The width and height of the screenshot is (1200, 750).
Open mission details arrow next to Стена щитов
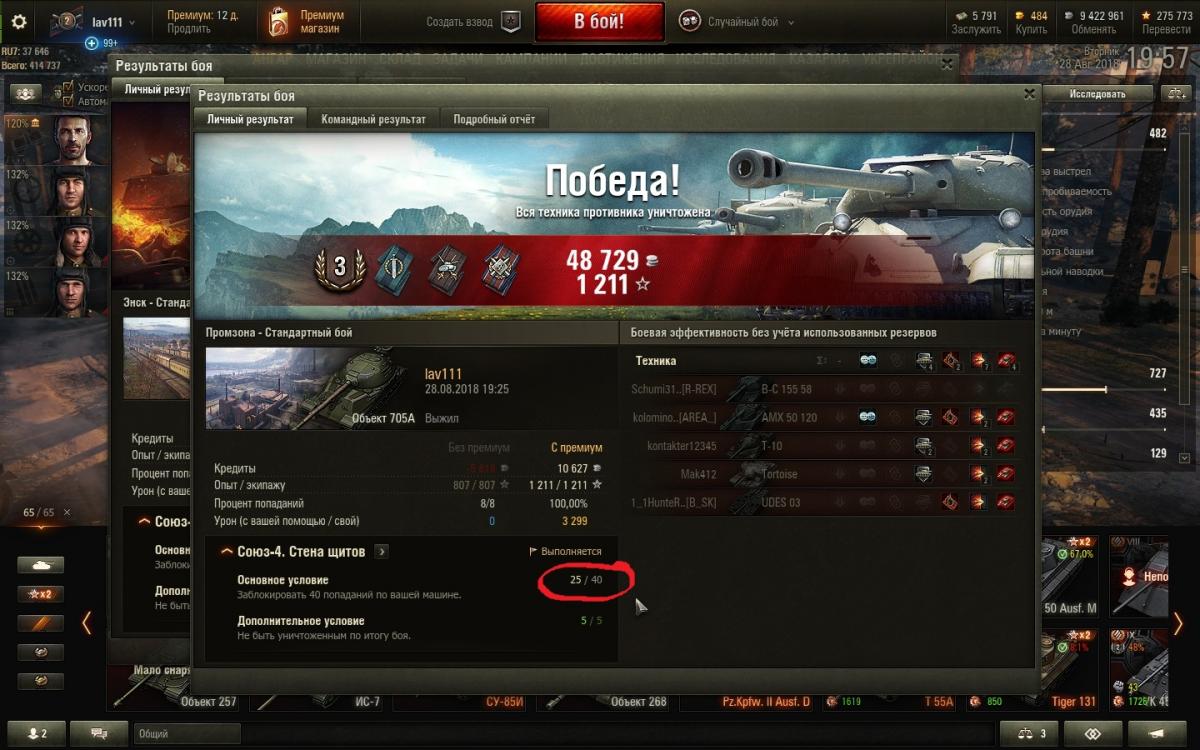click(383, 551)
